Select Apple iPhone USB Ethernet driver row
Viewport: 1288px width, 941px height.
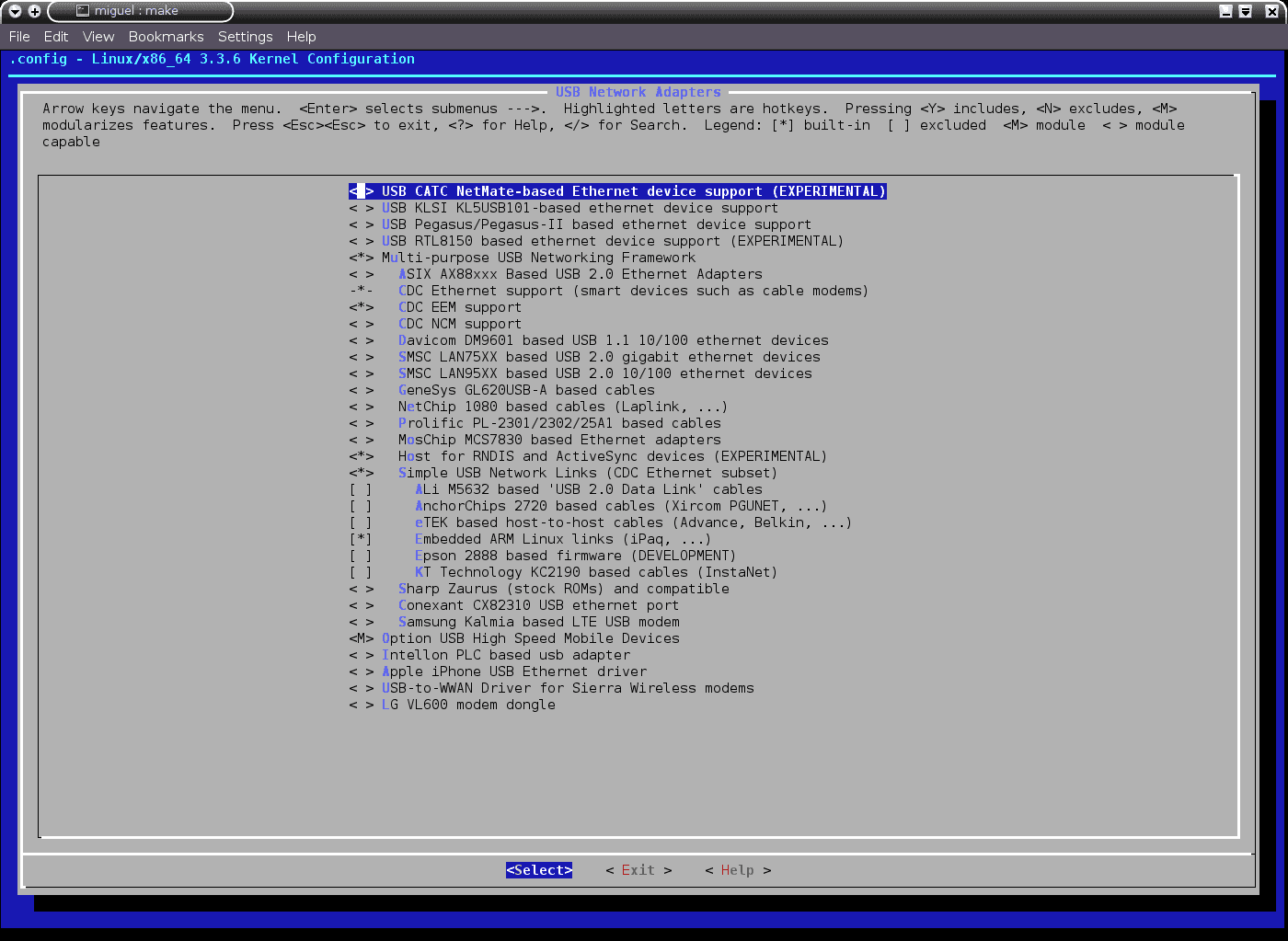[x=498, y=671]
